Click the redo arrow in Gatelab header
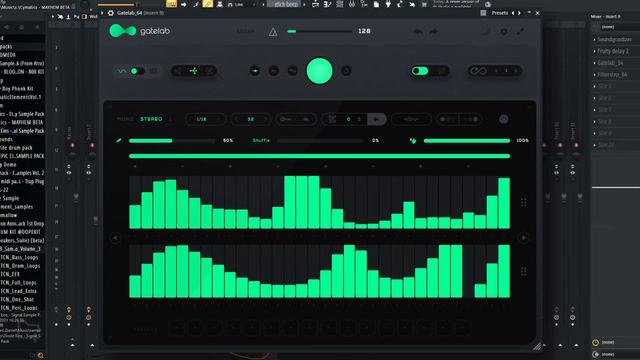 434,31
